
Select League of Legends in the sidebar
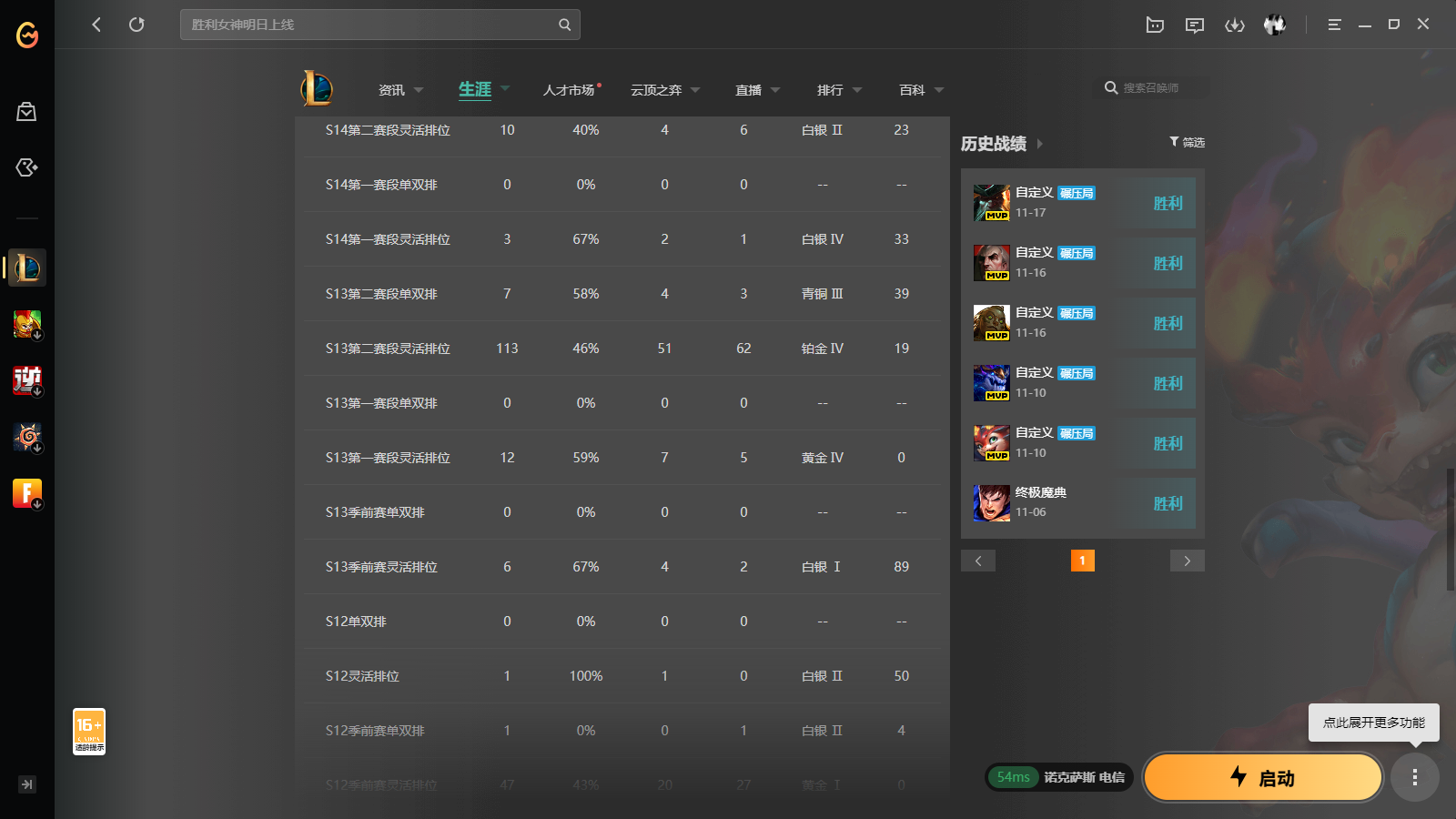27,268
